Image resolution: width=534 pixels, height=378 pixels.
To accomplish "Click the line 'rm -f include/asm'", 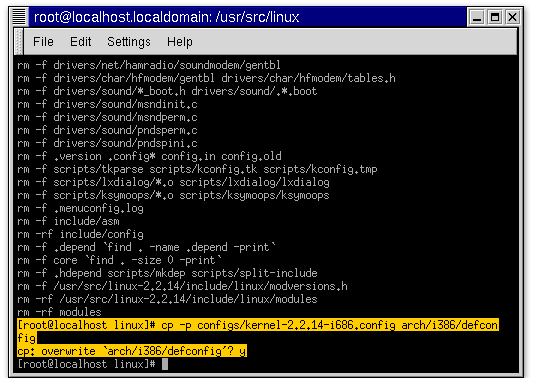I will 68,221.
